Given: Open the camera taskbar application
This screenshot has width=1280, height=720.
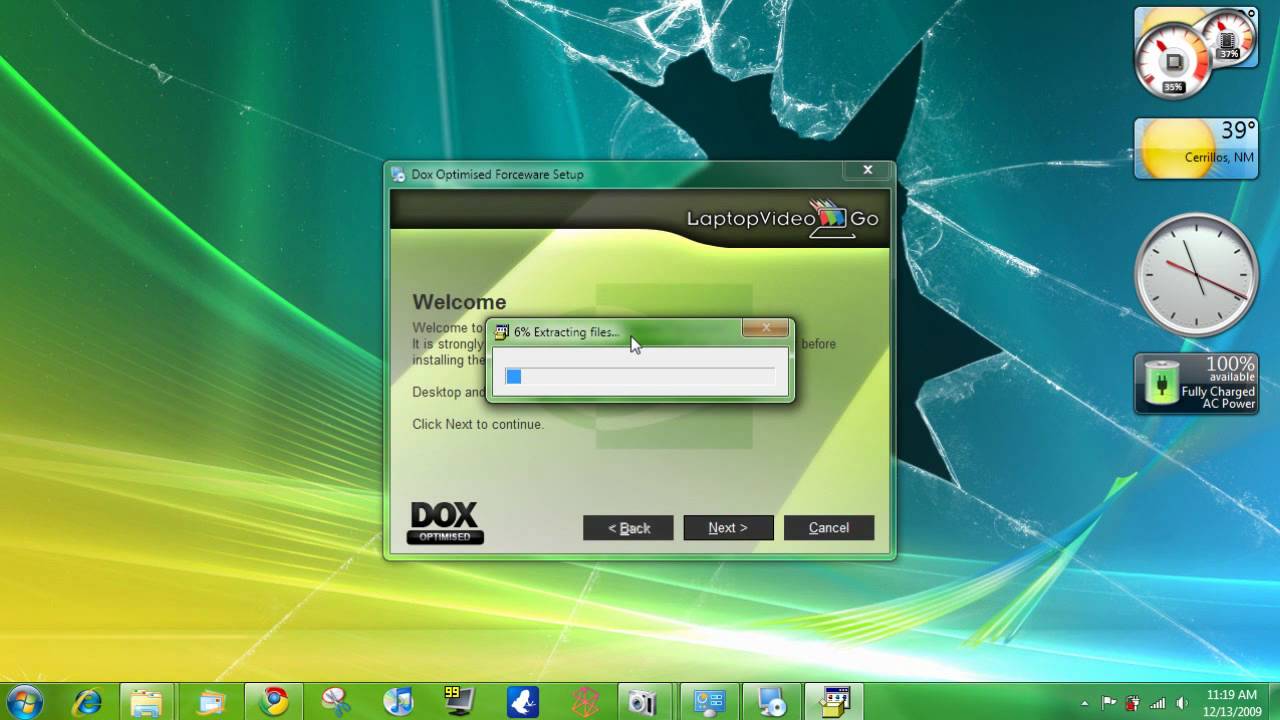Looking at the screenshot, I should point(642,703).
